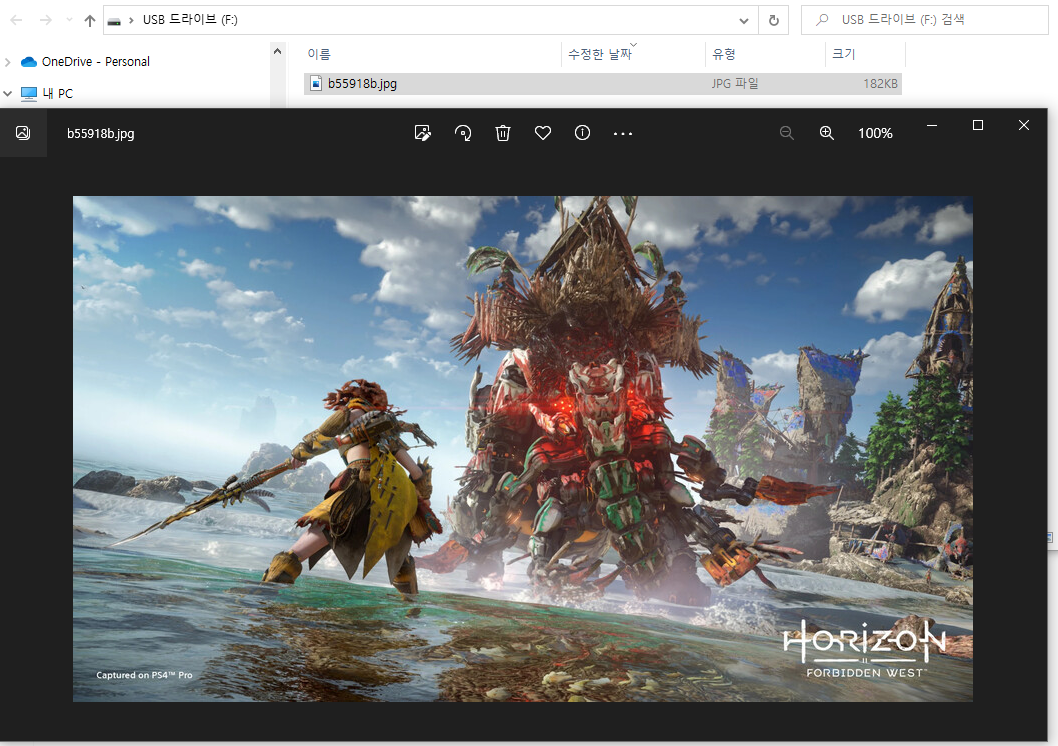The image size is (1058, 746).
Task: Go back in File Explorer navigation
Action: pyautogui.click(x=16, y=20)
